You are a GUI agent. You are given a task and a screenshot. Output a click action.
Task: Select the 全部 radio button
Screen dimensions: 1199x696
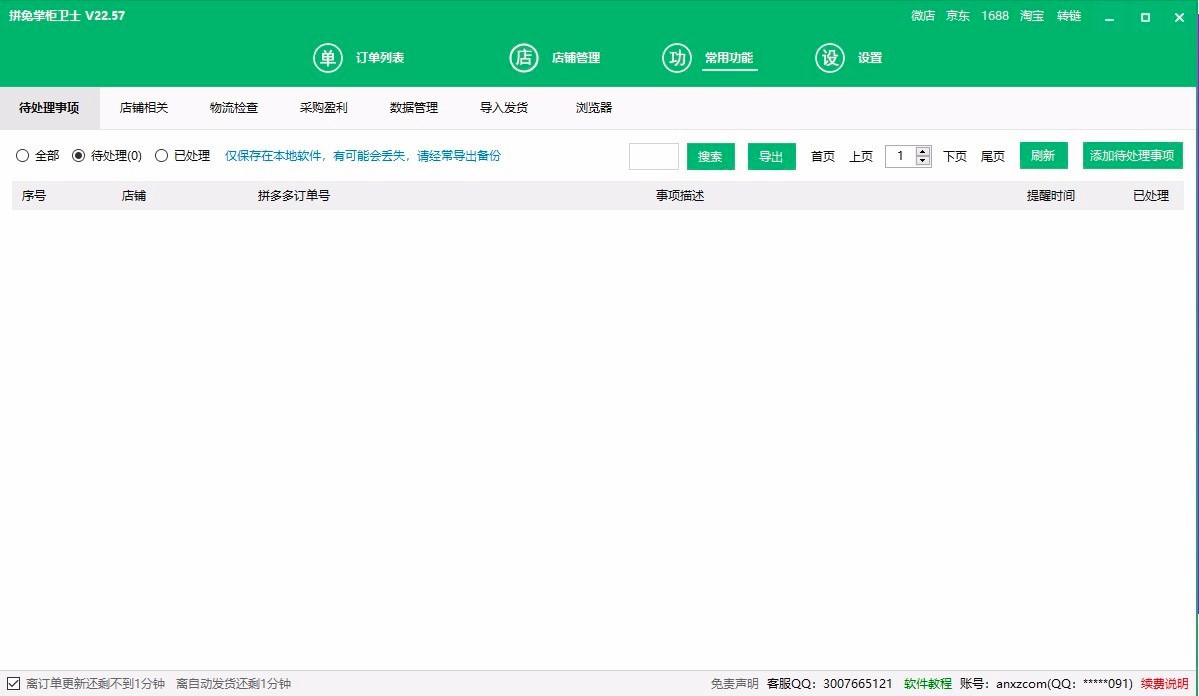[22, 156]
